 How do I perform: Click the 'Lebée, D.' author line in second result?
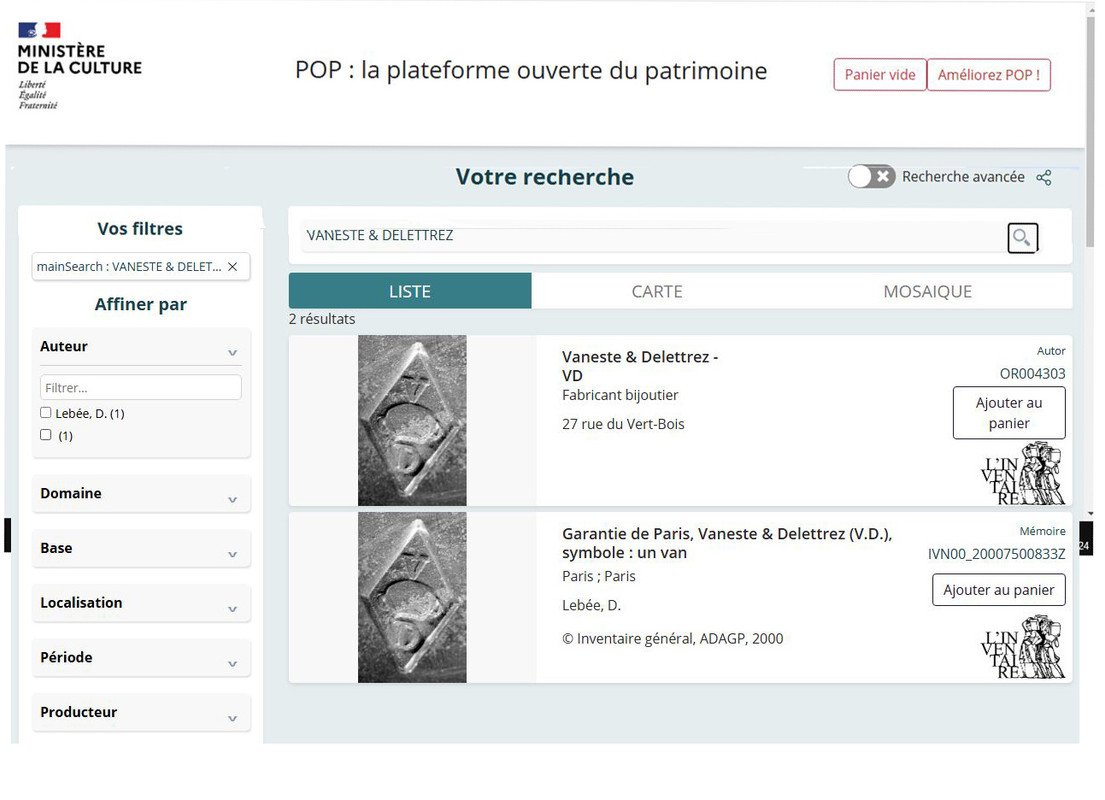pos(591,605)
